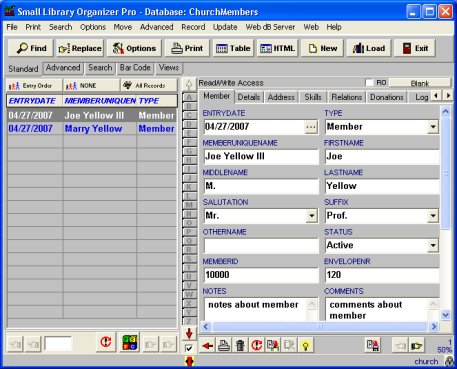Click the ENTRYDATE ellipsis picker button
The image size is (457, 369).
(x=311, y=127)
